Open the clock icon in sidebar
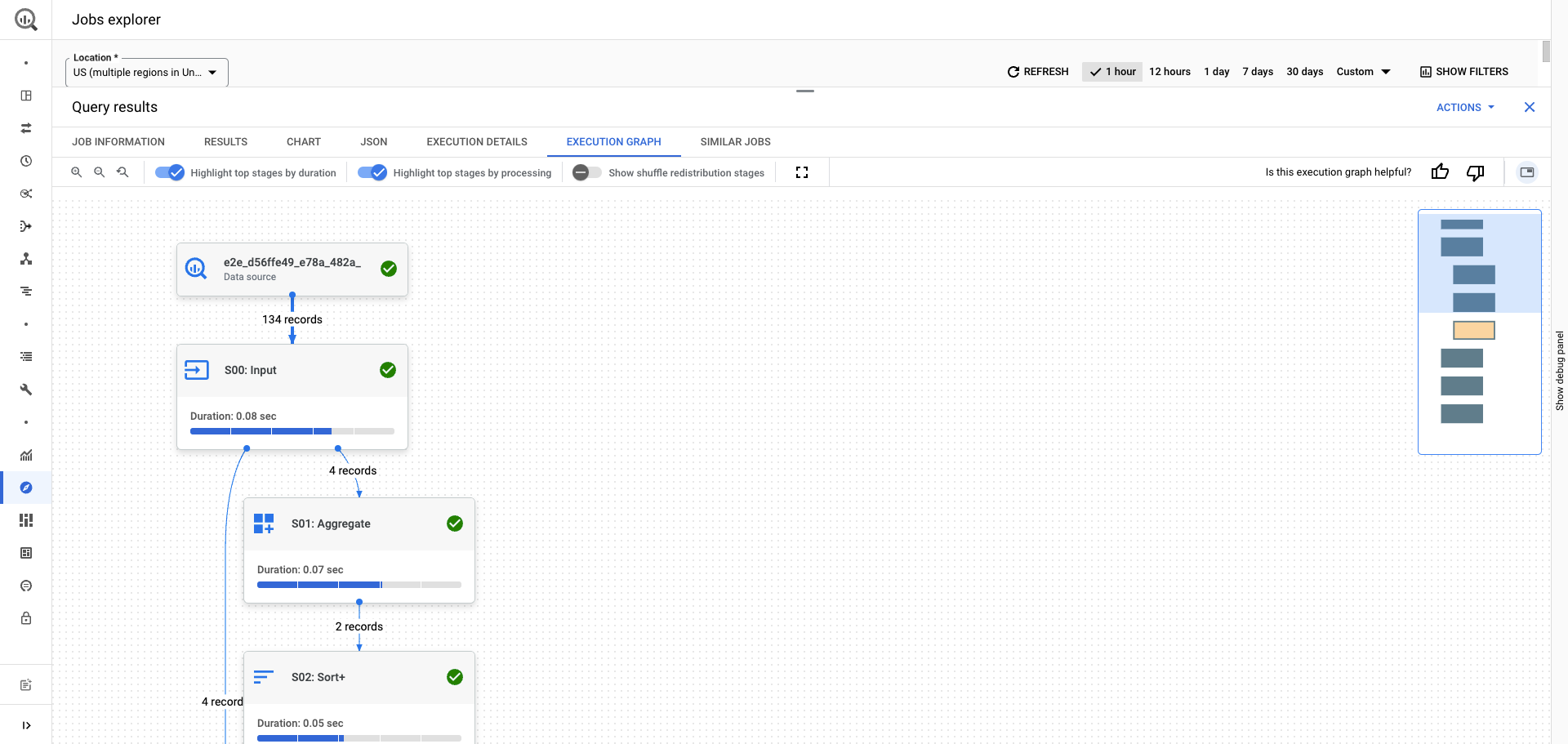 pyautogui.click(x=26, y=161)
